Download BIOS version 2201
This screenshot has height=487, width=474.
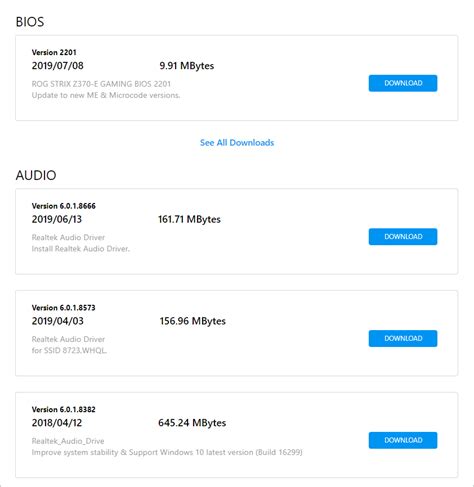(403, 83)
